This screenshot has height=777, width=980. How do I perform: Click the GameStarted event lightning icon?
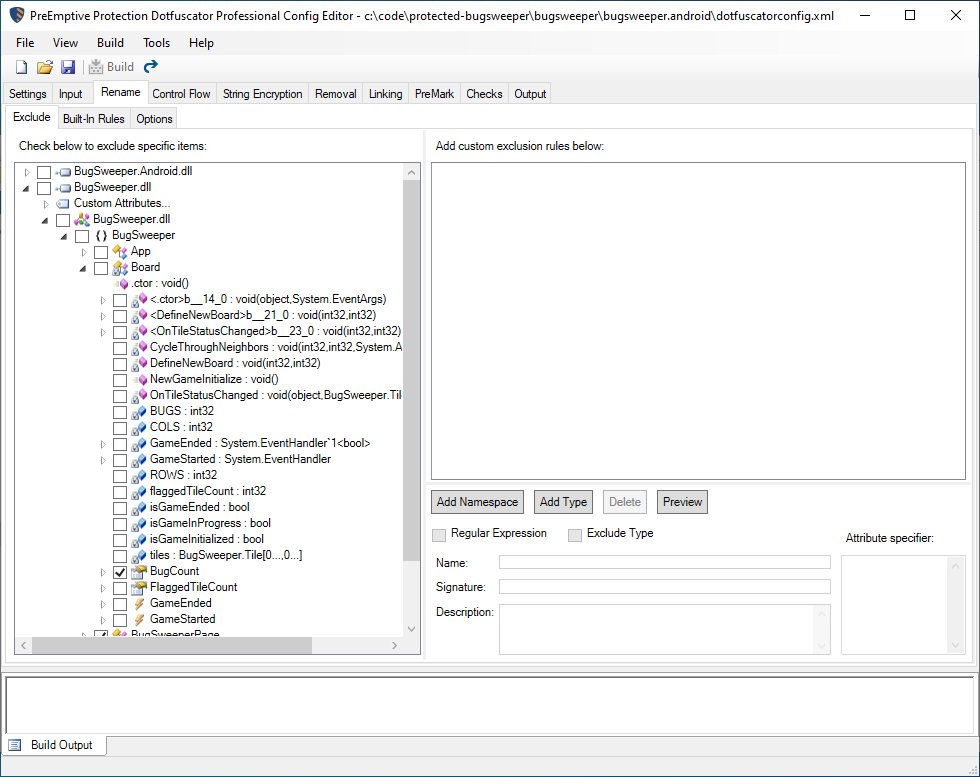[139, 619]
